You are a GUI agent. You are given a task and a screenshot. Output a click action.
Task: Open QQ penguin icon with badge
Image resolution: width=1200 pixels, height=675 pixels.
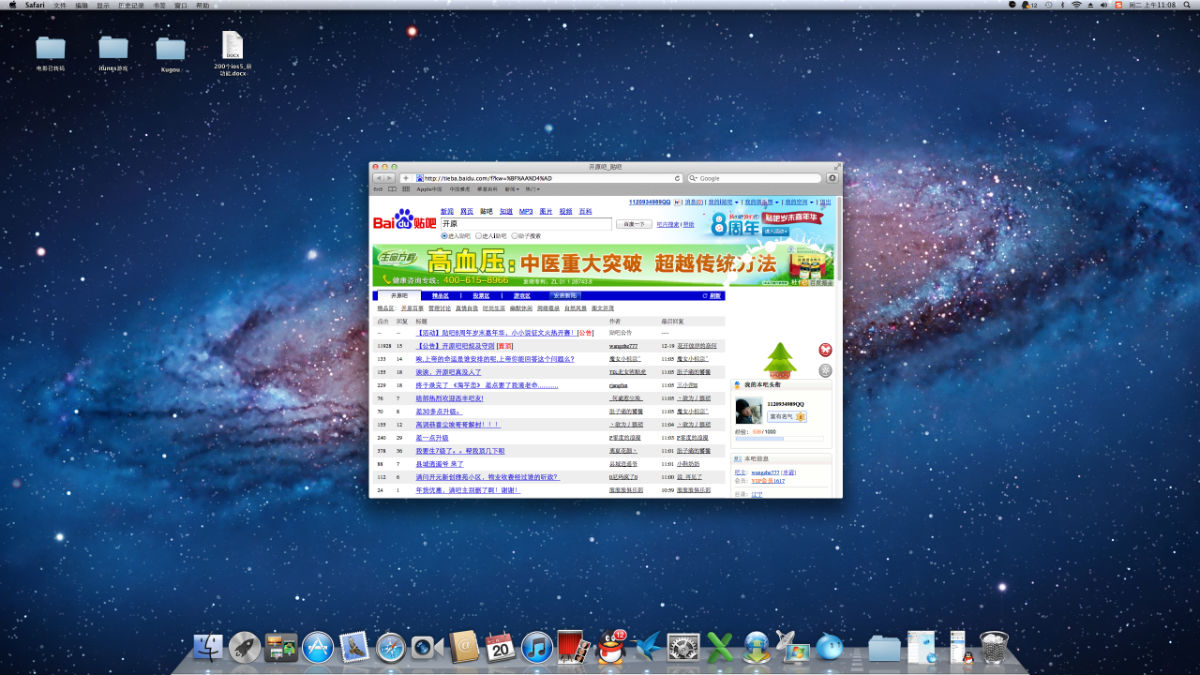point(610,648)
